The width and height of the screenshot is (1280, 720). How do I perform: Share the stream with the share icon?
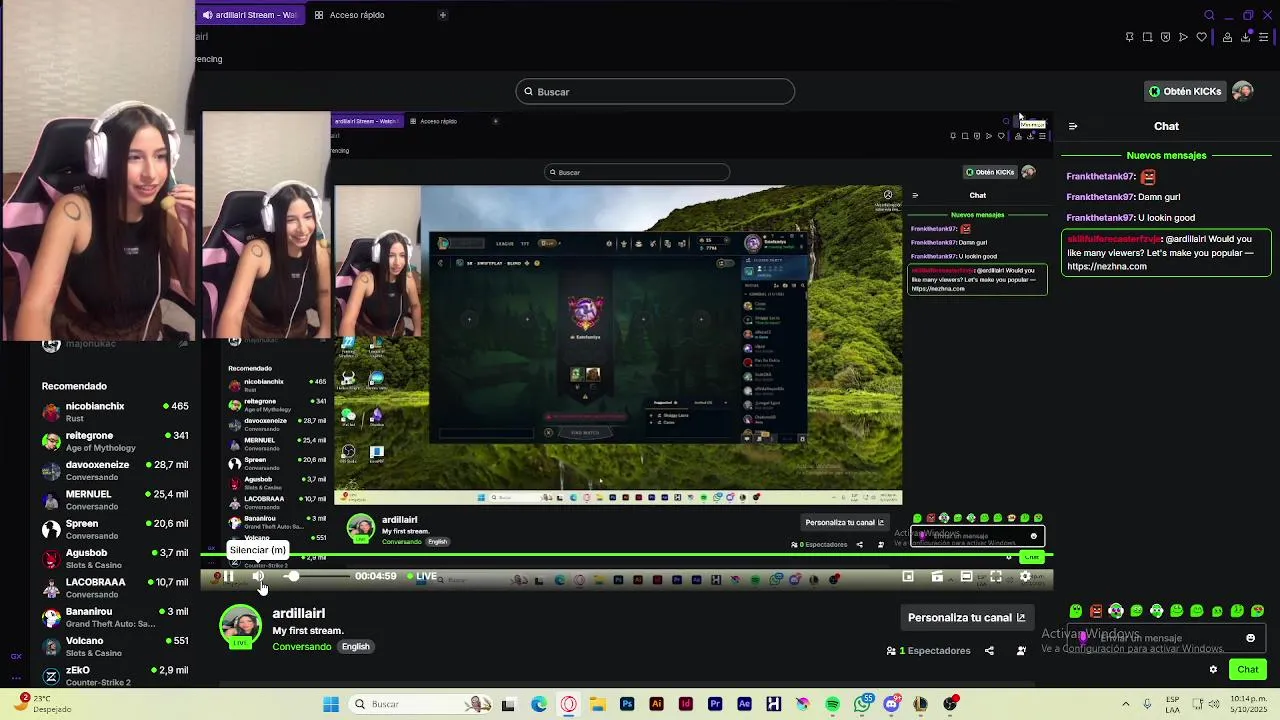pyautogui.click(x=989, y=651)
